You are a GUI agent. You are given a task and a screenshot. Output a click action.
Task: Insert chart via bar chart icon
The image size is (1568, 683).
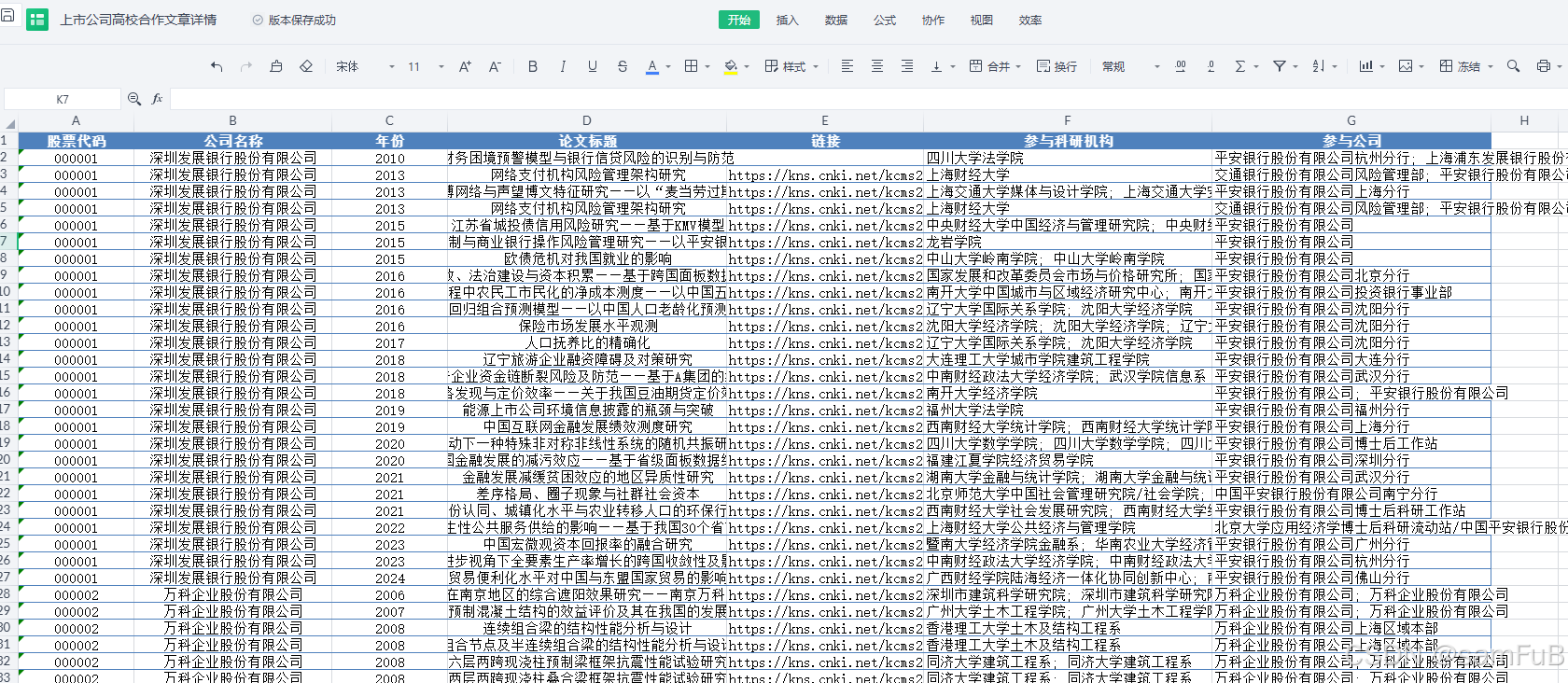coord(1366,66)
